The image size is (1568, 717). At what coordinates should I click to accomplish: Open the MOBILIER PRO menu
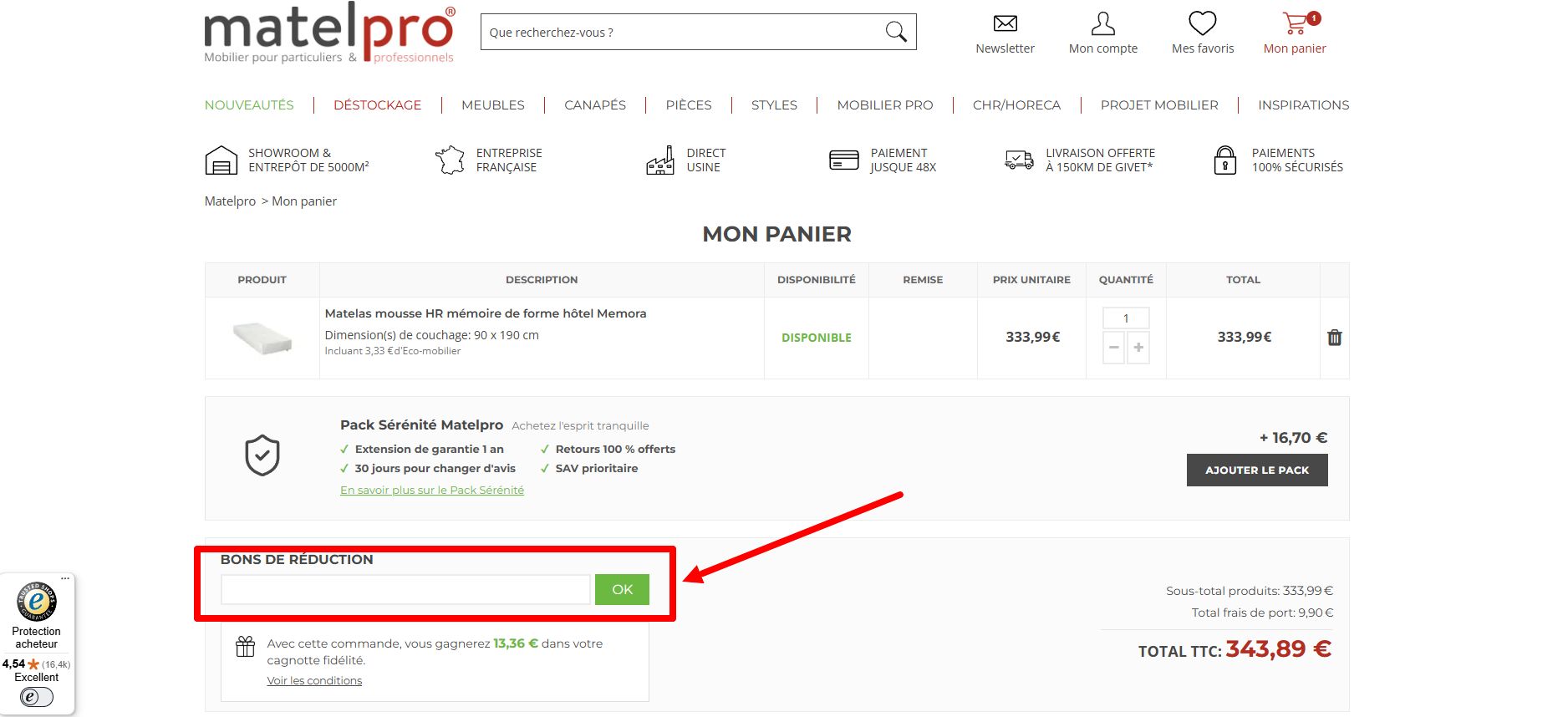(x=885, y=104)
